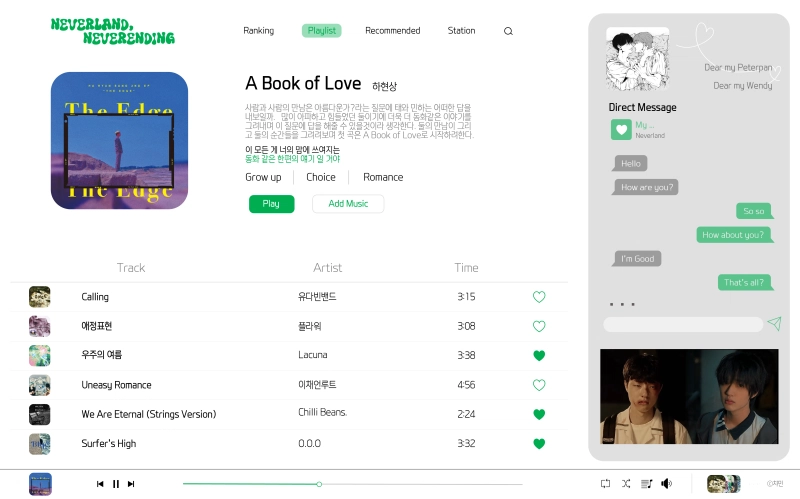Focus the direct message text input

683,325
